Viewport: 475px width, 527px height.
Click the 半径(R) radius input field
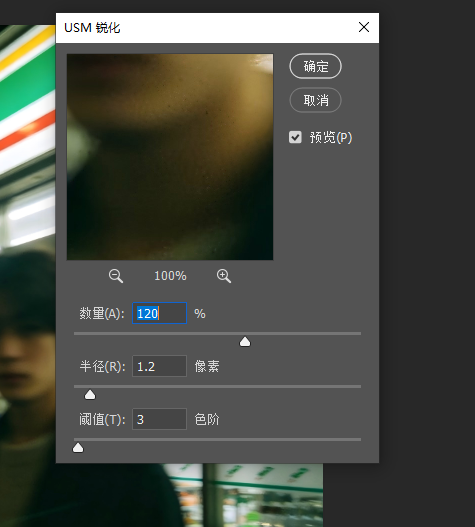[159, 366]
